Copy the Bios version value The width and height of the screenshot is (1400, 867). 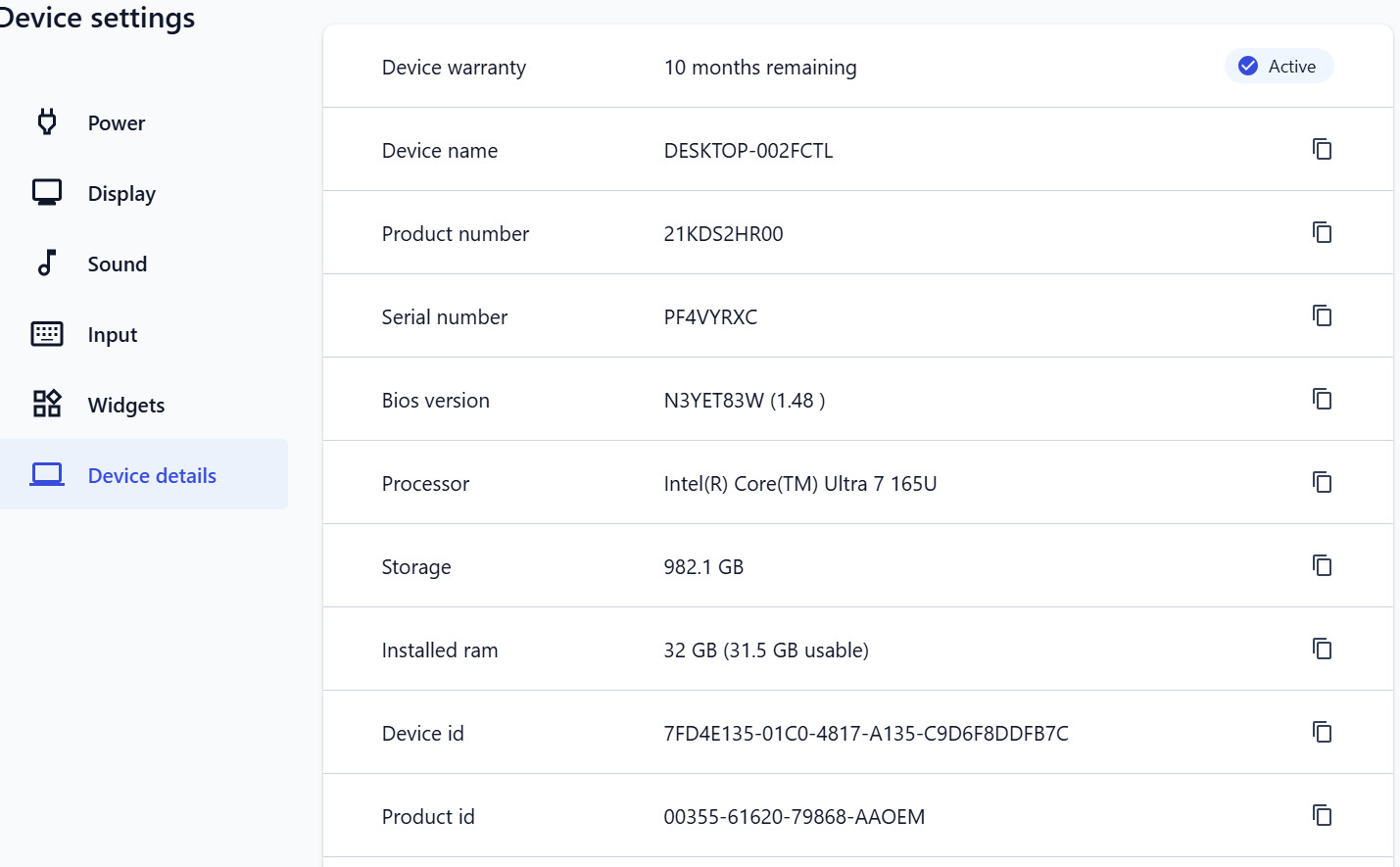pos(1322,399)
